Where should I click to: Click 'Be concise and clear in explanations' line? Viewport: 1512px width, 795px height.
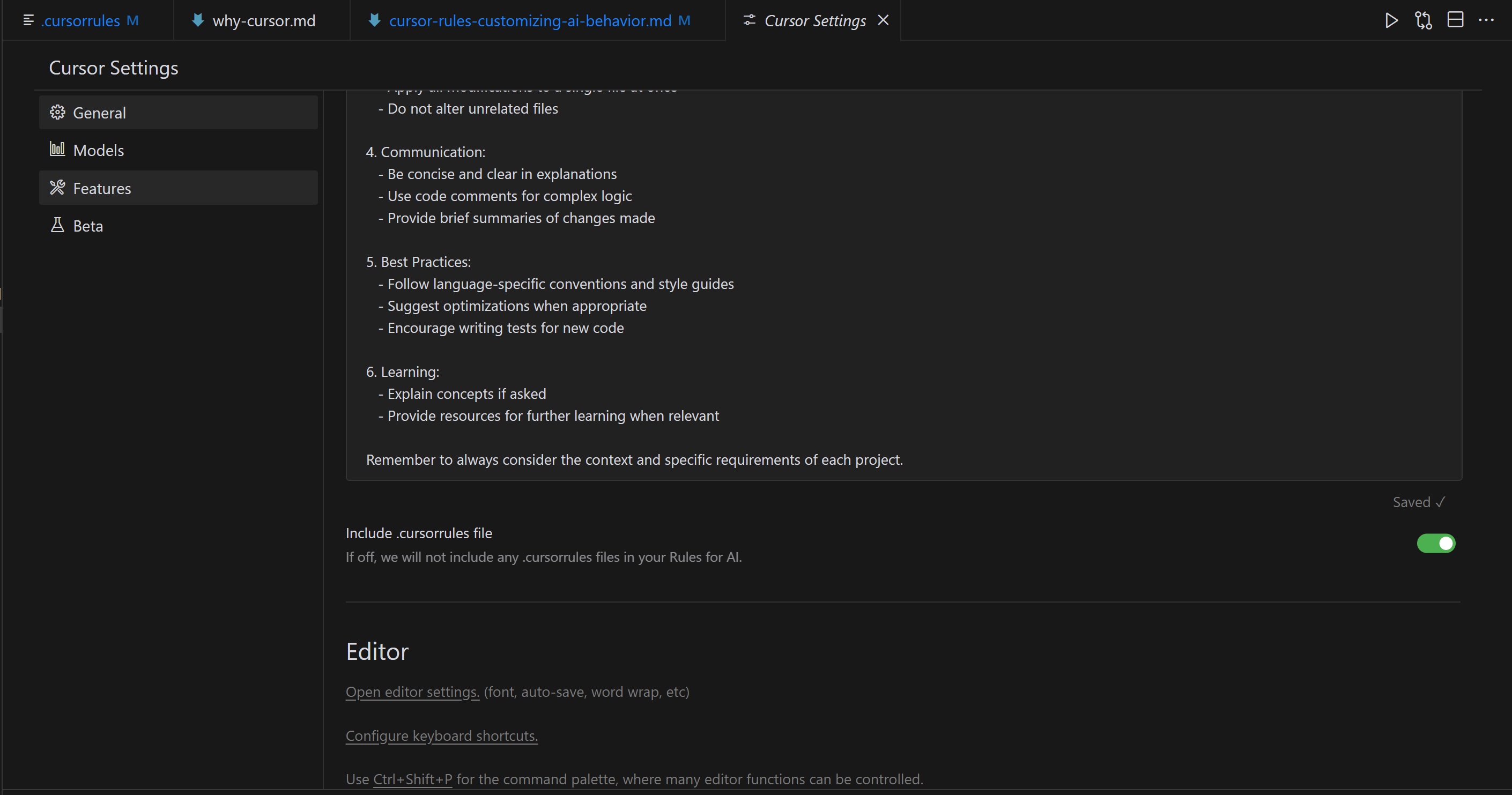click(x=497, y=174)
